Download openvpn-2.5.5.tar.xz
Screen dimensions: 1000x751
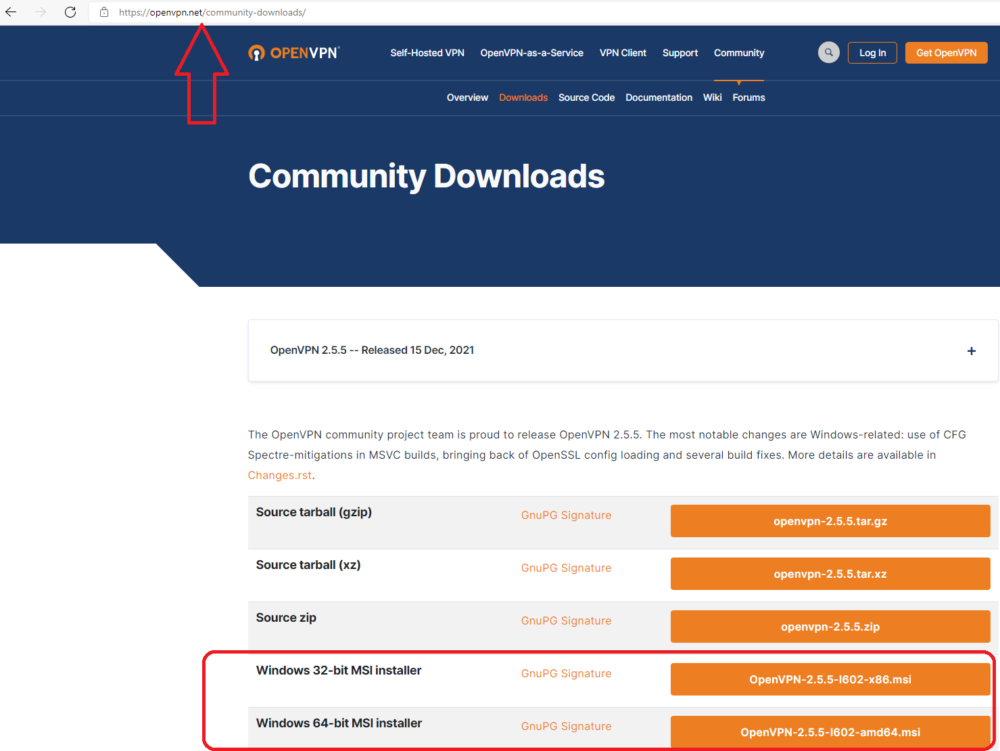830,574
